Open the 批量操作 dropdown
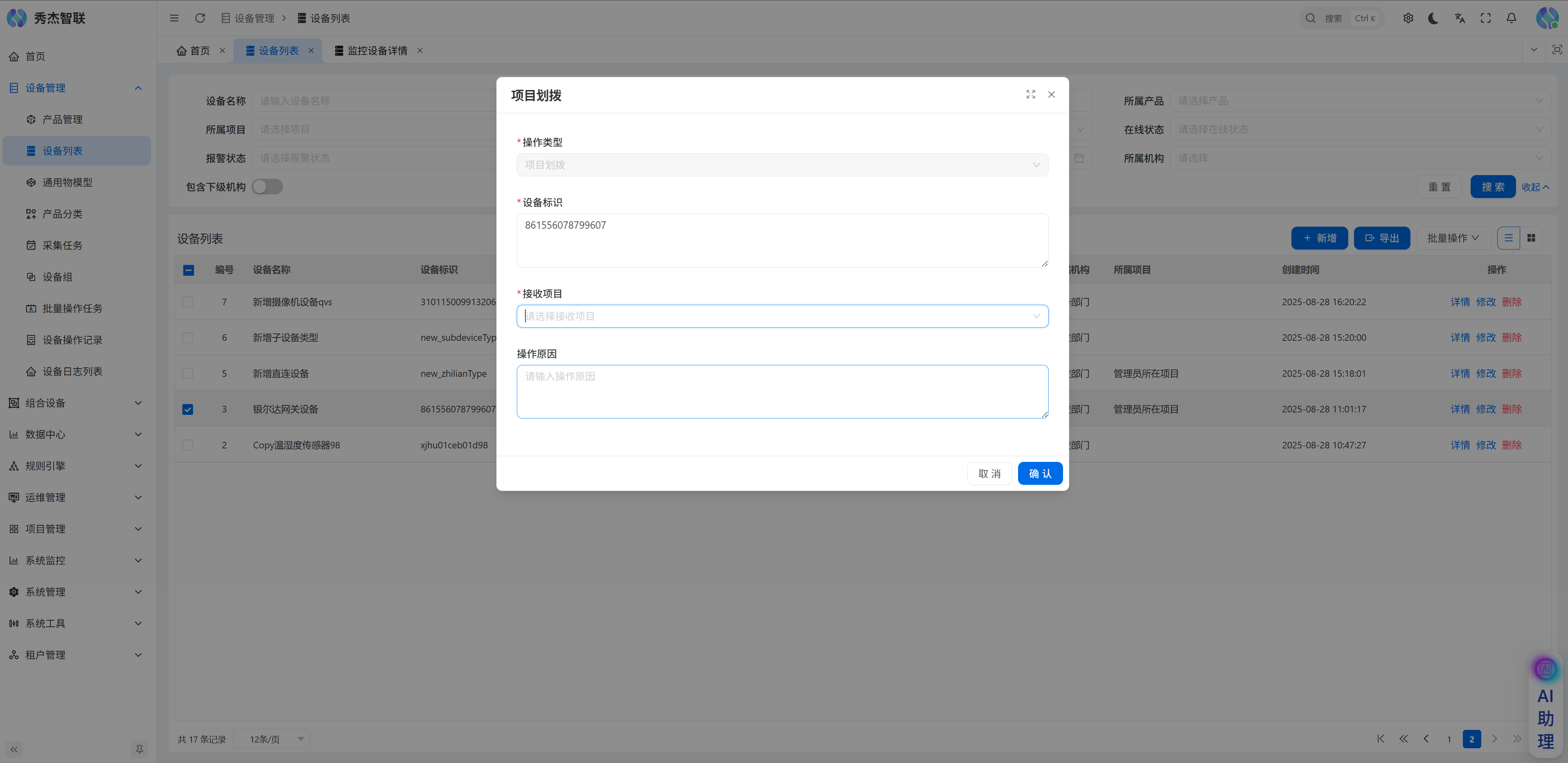 pyautogui.click(x=1452, y=238)
